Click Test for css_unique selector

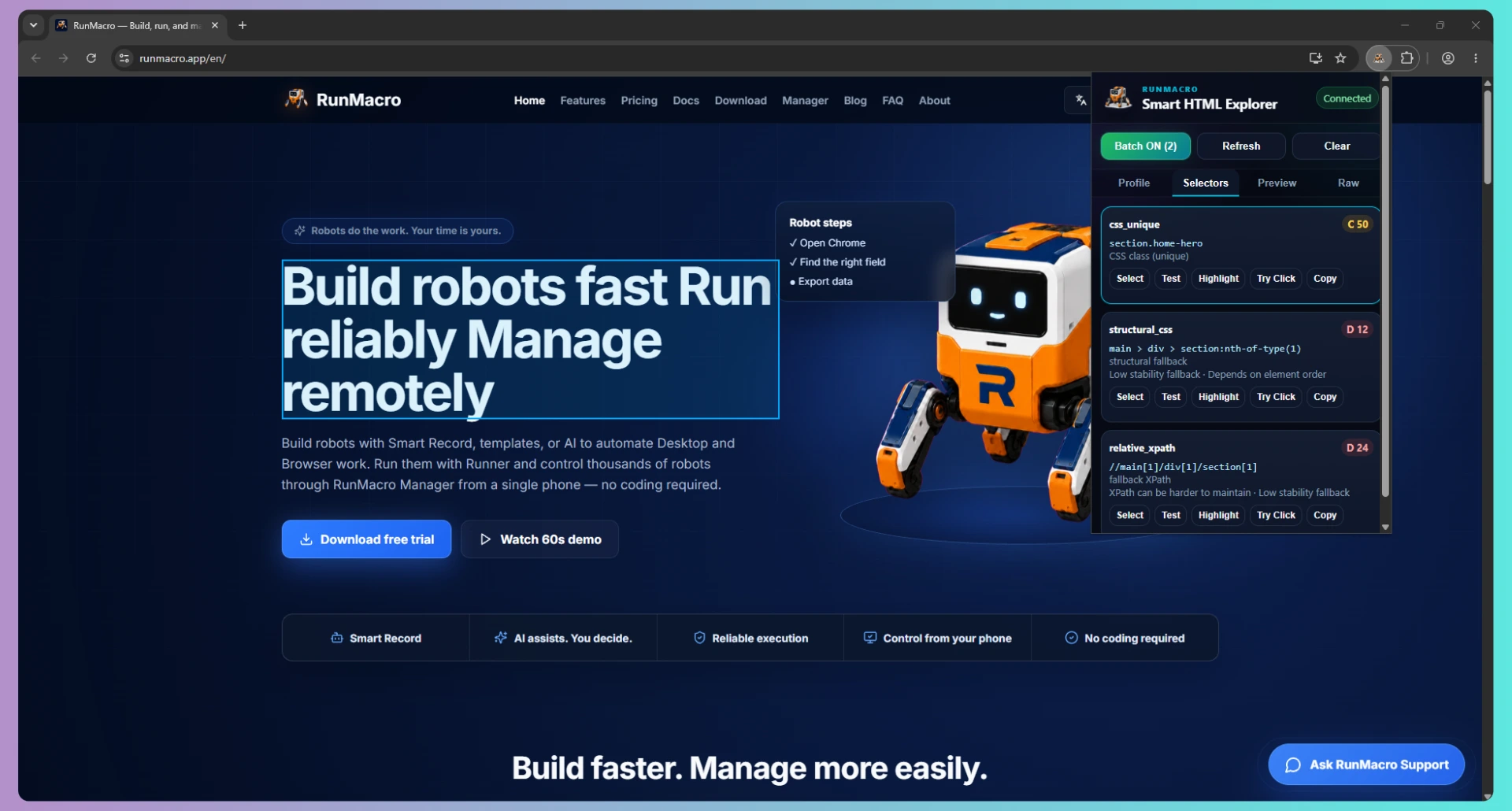[x=1171, y=278]
